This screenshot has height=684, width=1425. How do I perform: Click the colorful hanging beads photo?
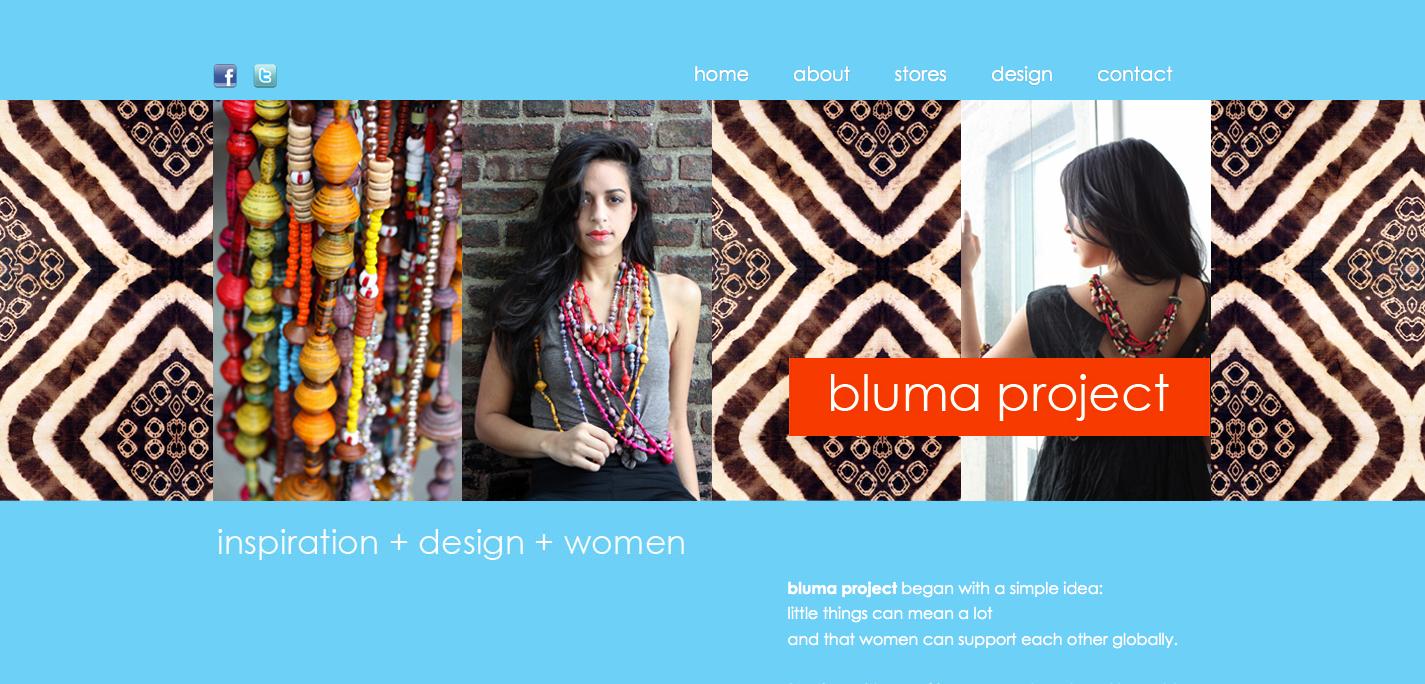point(337,300)
